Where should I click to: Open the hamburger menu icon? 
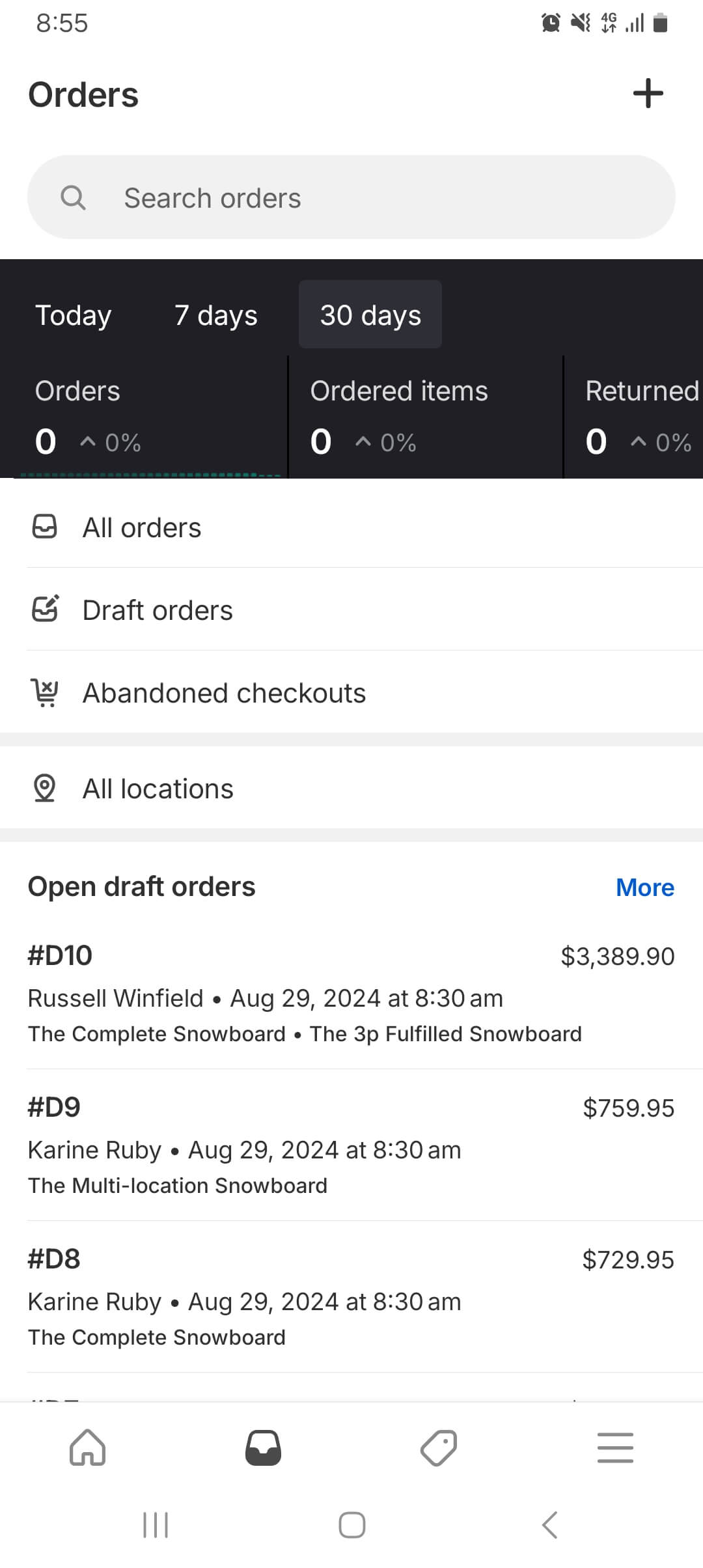[615, 1448]
